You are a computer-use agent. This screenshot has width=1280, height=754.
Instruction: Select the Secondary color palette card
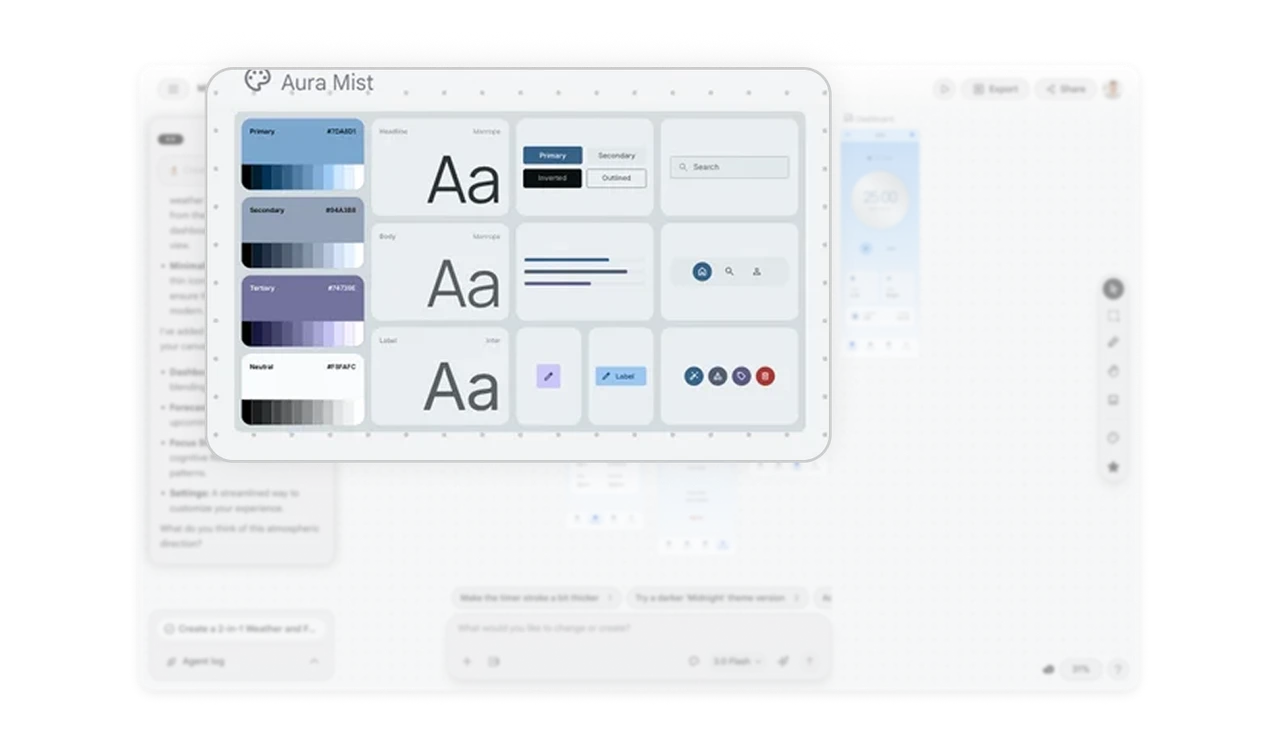point(302,233)
